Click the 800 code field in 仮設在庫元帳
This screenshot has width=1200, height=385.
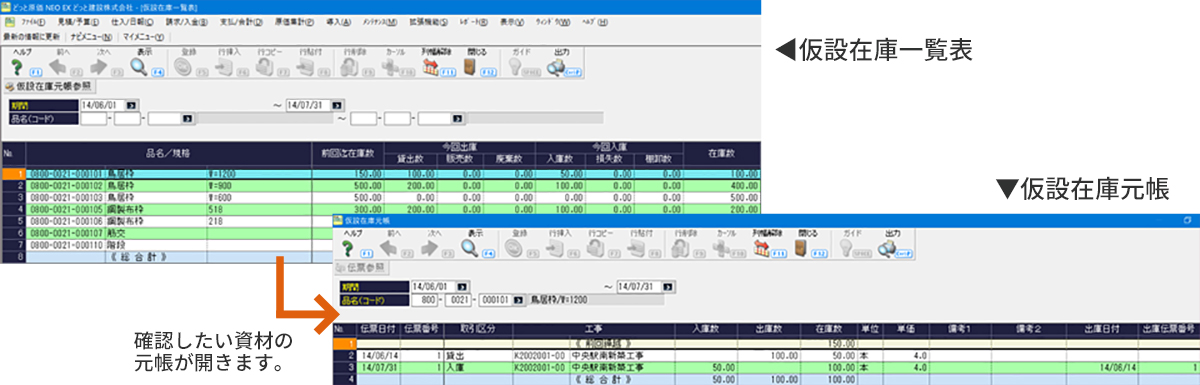click(x=425, y=299)
